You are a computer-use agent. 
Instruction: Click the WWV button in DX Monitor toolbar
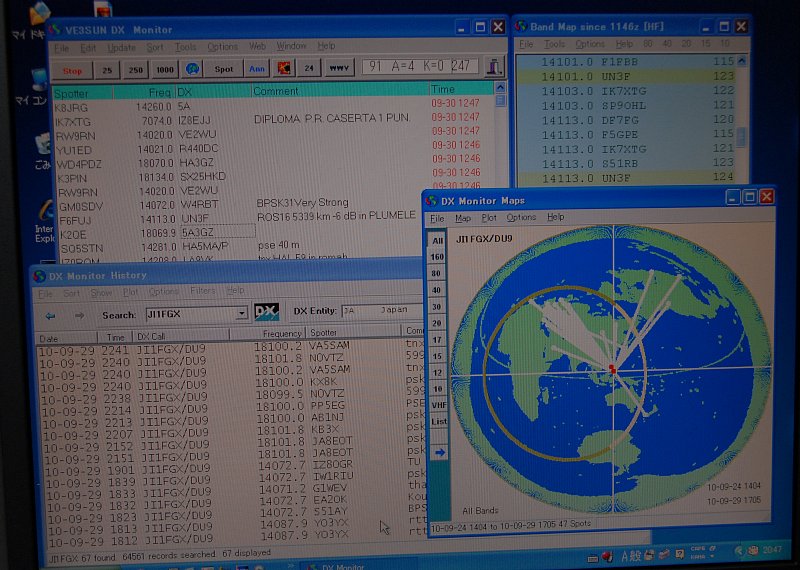click(339, 67)
